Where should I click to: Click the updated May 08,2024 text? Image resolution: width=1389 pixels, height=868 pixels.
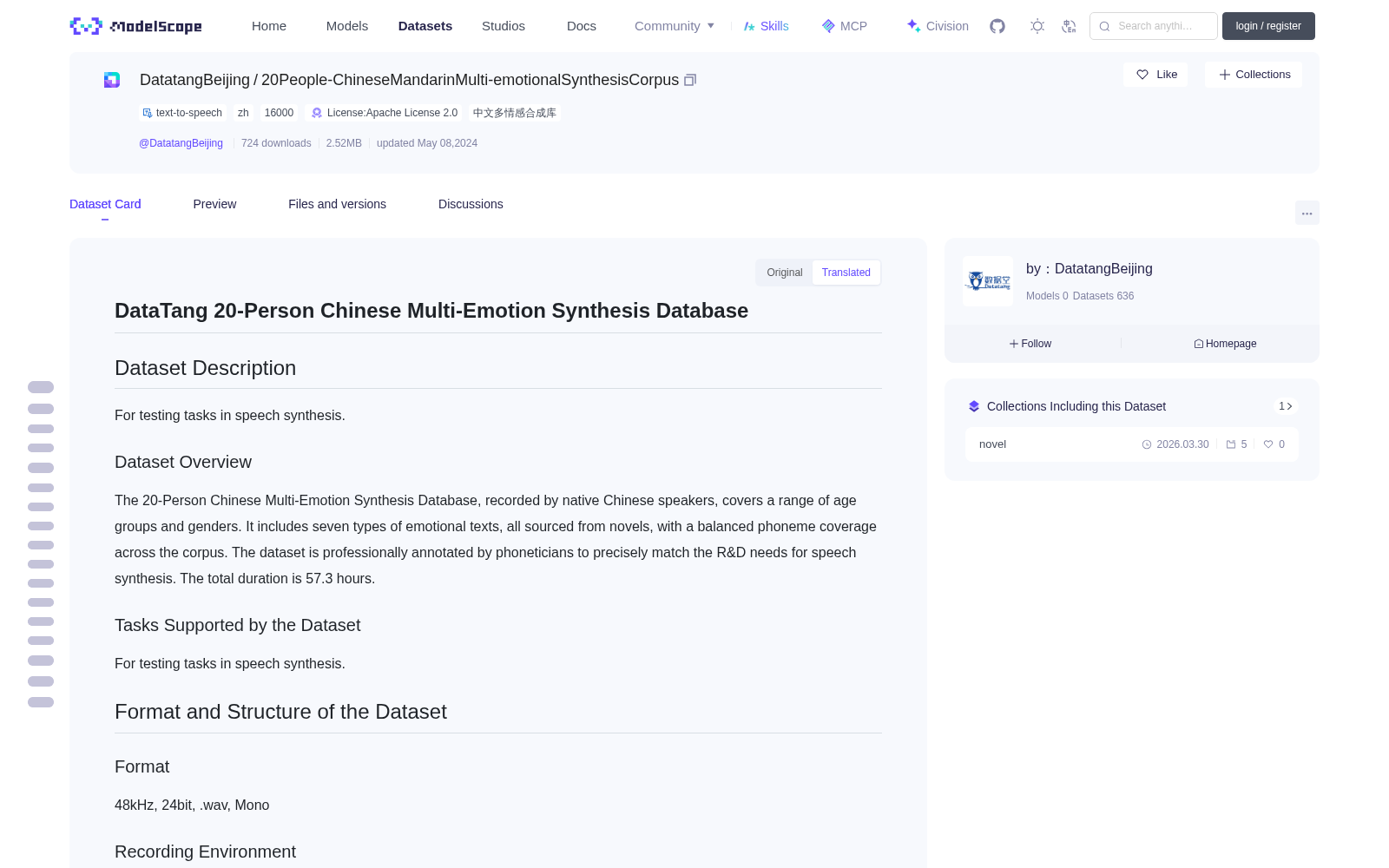427,143
